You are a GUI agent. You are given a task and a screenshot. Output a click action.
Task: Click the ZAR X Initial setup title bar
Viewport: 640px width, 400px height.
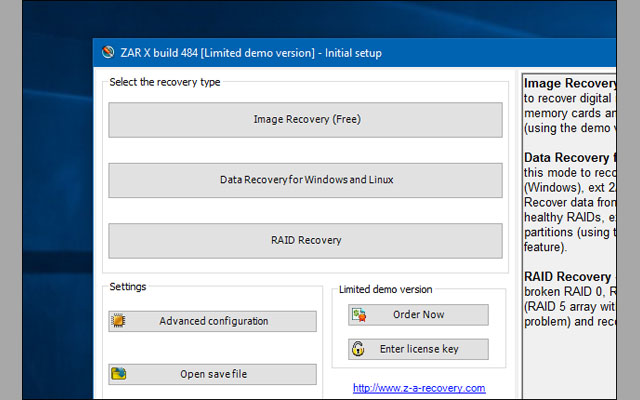[x=300, y=53]
